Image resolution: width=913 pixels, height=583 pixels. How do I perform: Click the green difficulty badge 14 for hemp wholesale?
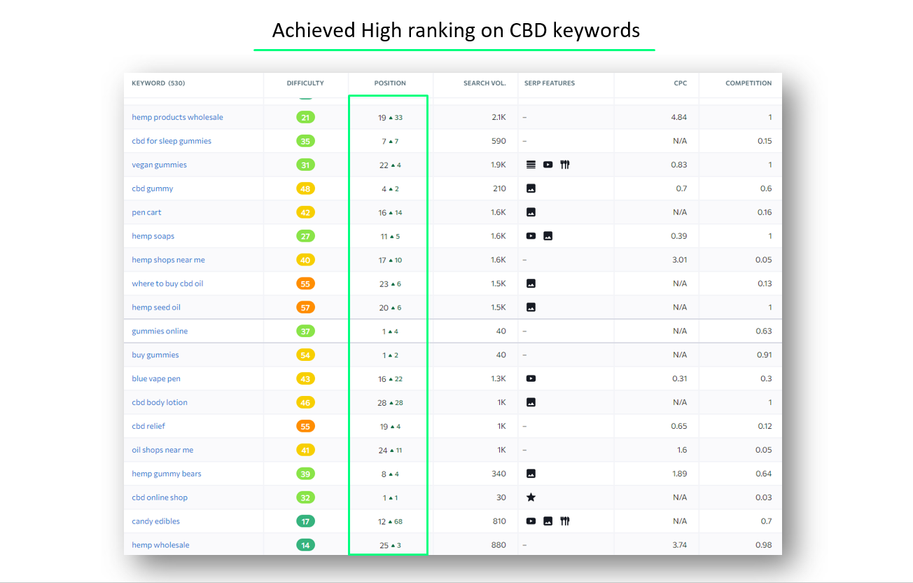[305, 545]
